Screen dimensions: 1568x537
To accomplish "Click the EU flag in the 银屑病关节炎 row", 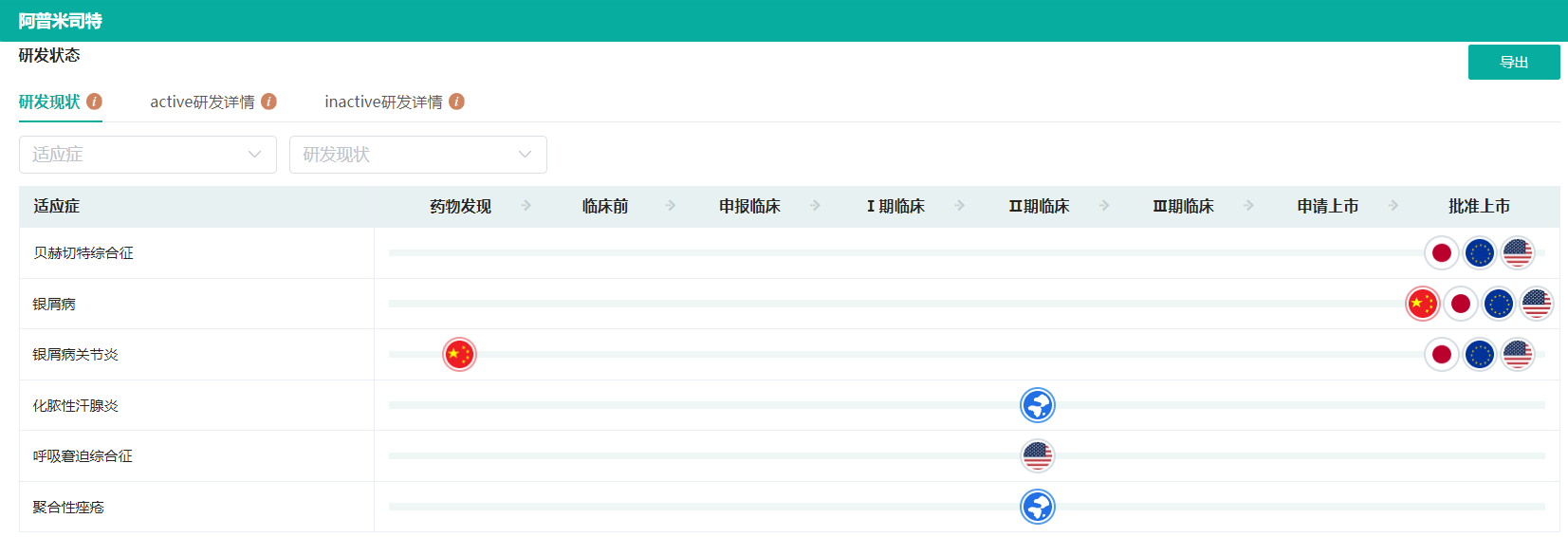I will (x=1480, y=354).
